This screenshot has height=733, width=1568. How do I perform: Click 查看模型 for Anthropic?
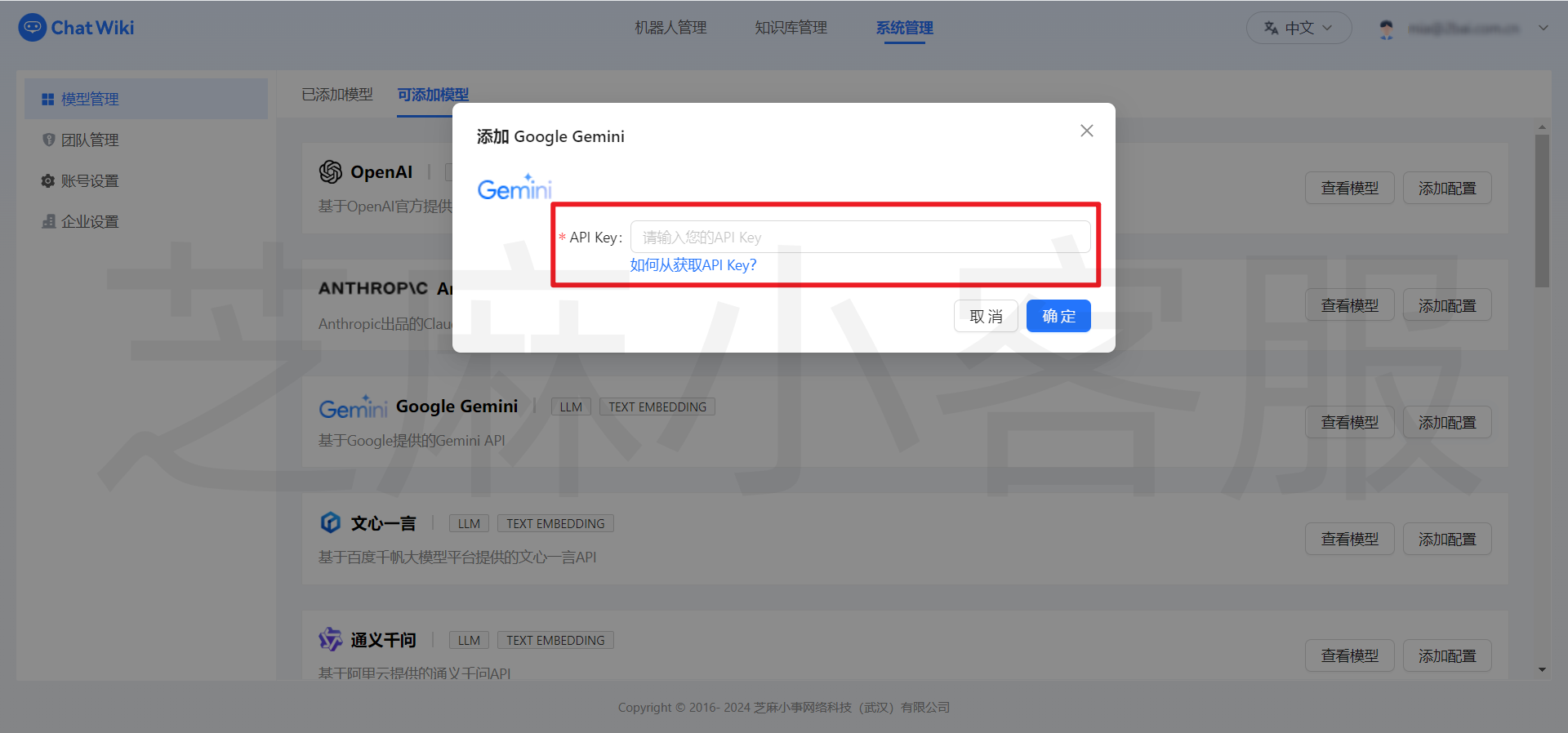pos(1349,305)
